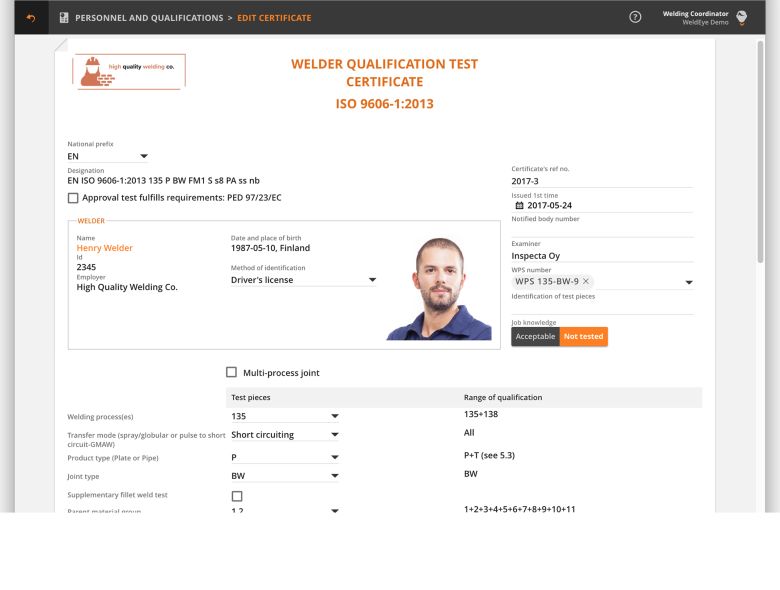Open the help question mark icon

pyautogui.click(x=635, y=17)
